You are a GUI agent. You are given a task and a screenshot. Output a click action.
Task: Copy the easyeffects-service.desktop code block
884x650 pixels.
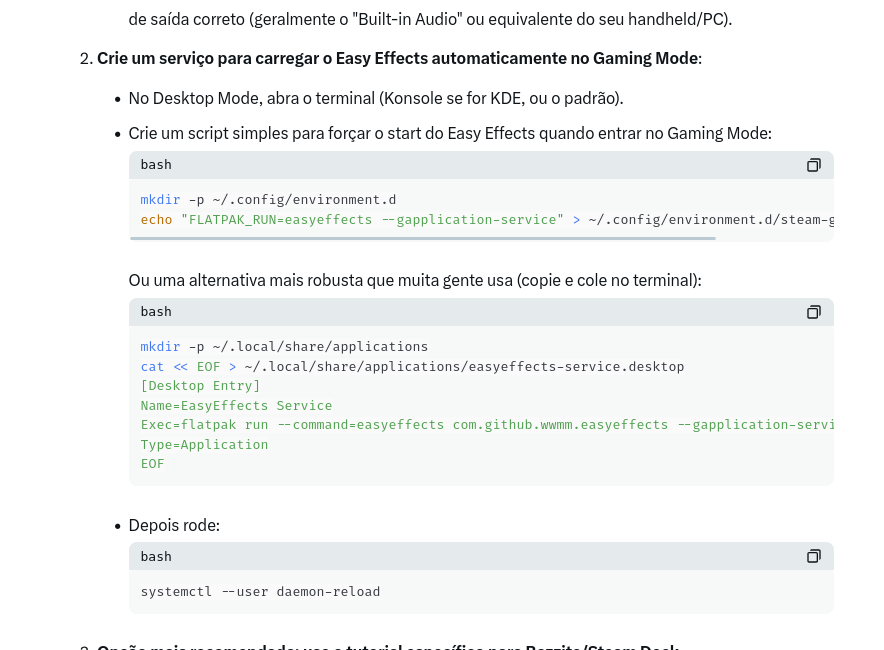(813, 312)
